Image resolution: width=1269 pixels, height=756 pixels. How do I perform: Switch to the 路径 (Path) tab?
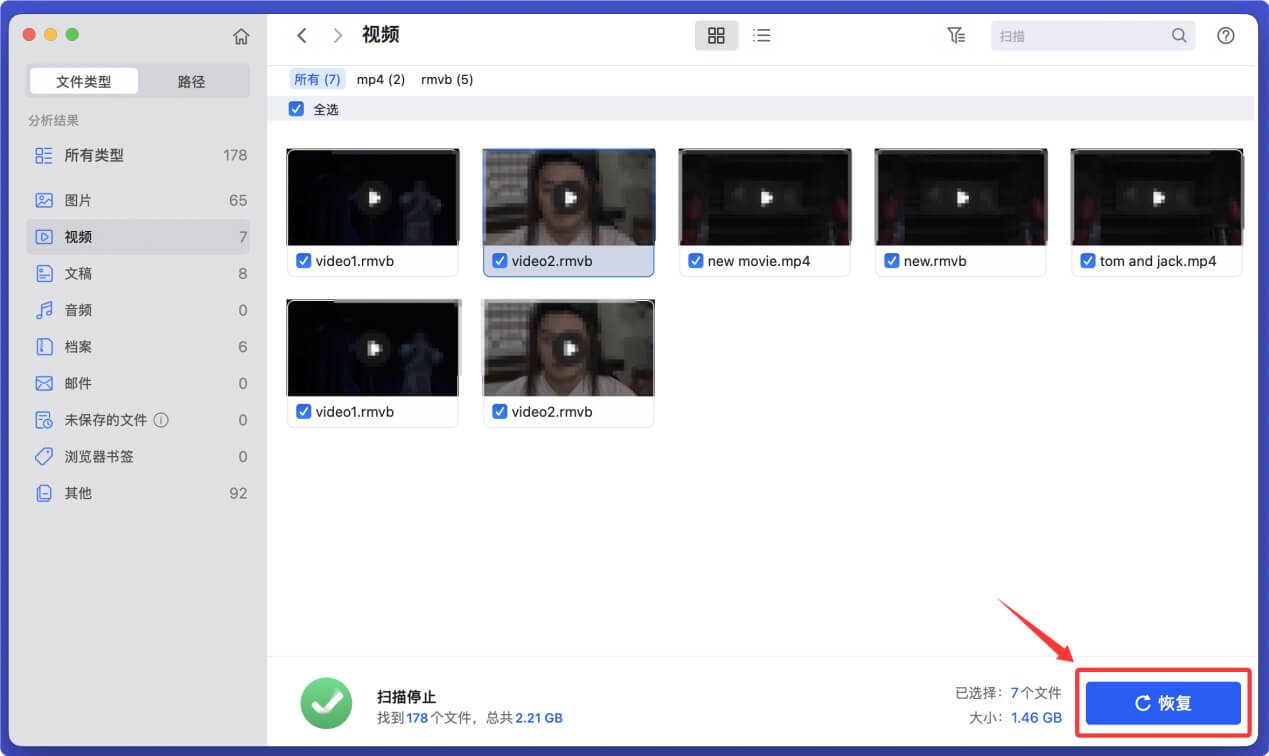(192, 81)
